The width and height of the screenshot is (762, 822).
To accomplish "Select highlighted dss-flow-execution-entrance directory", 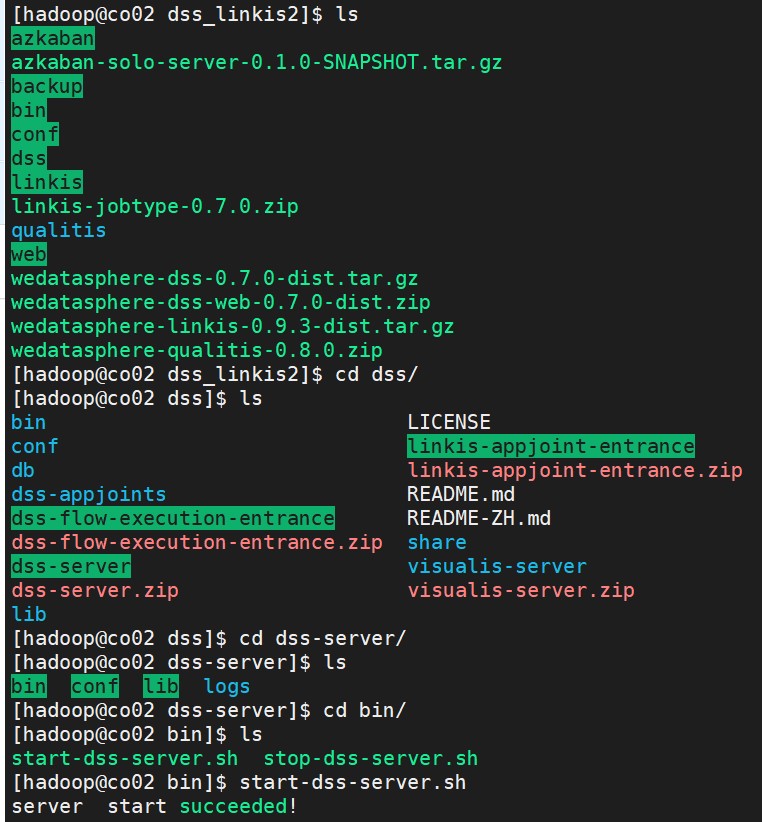I will click(172, 518).
